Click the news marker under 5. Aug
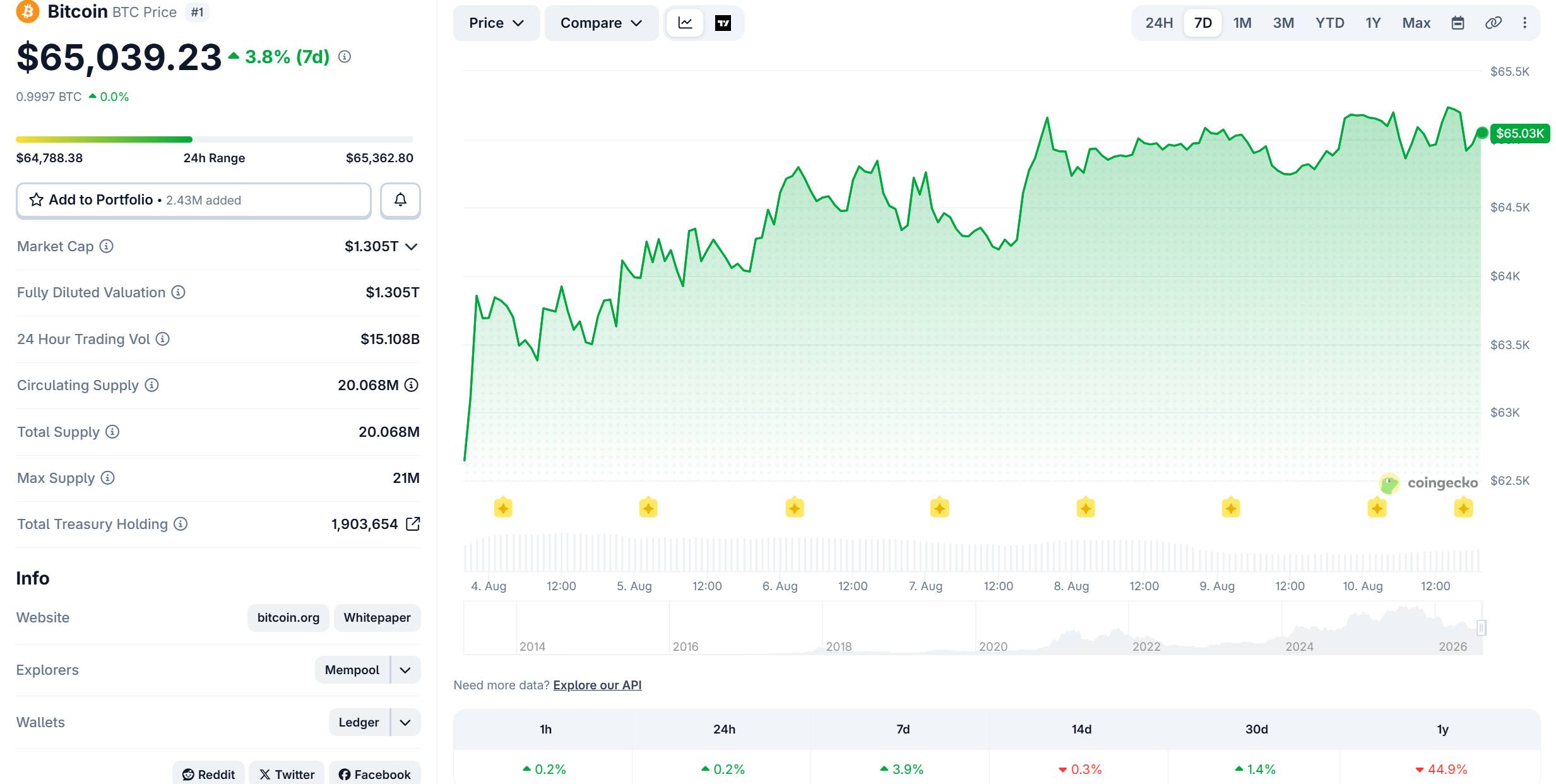 [x=648, y=508]
